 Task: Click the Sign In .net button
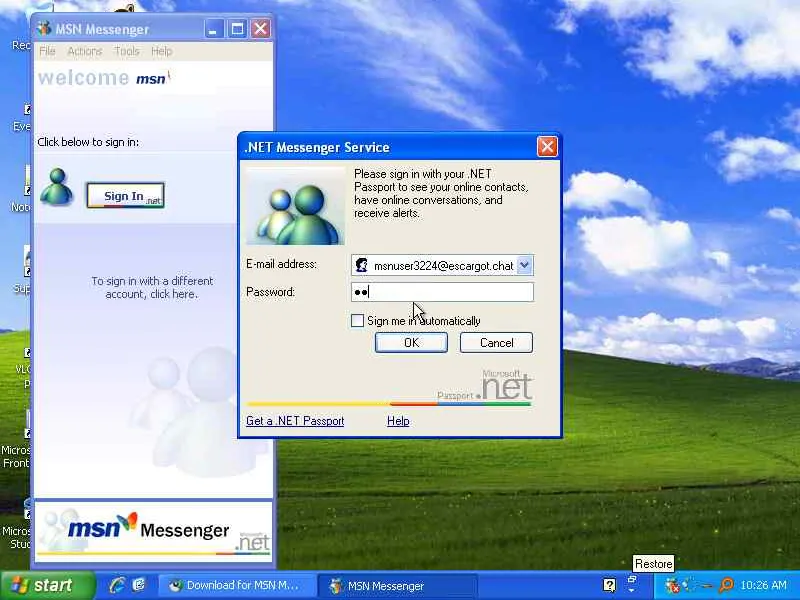(x=126, y=196)
